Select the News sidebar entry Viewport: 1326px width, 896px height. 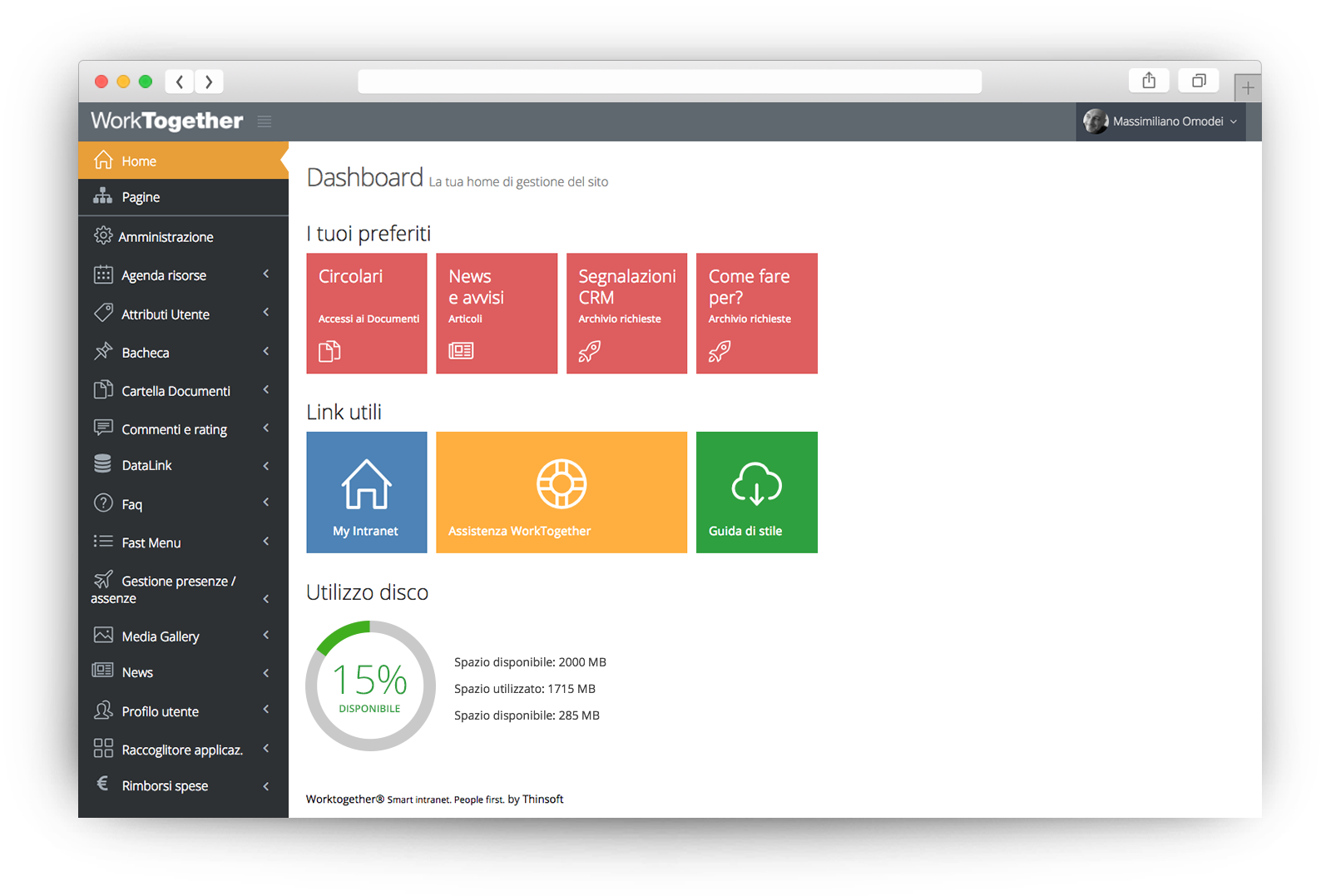point(183,672)
